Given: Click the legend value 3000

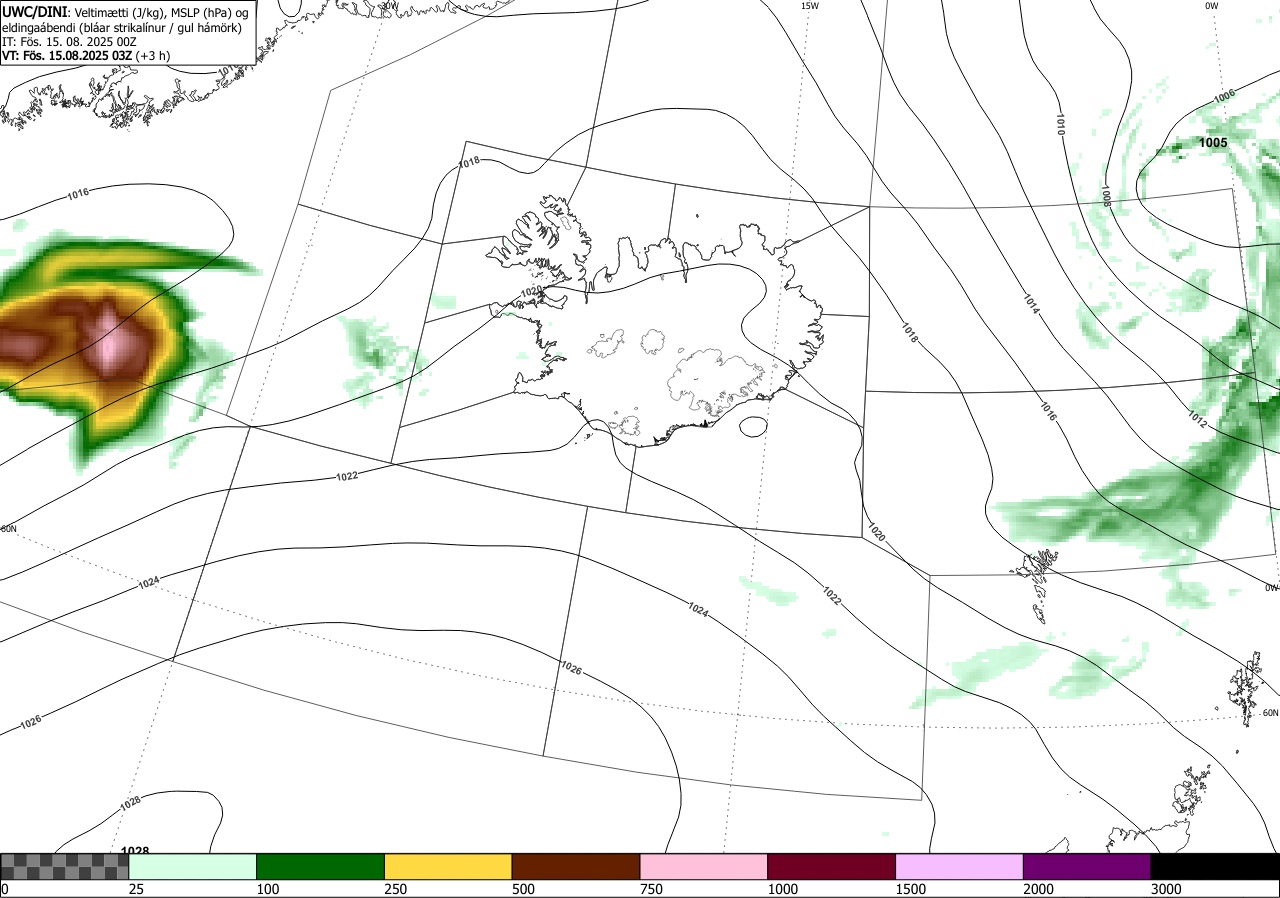Looking at the screenshot, I should 1167,889.
